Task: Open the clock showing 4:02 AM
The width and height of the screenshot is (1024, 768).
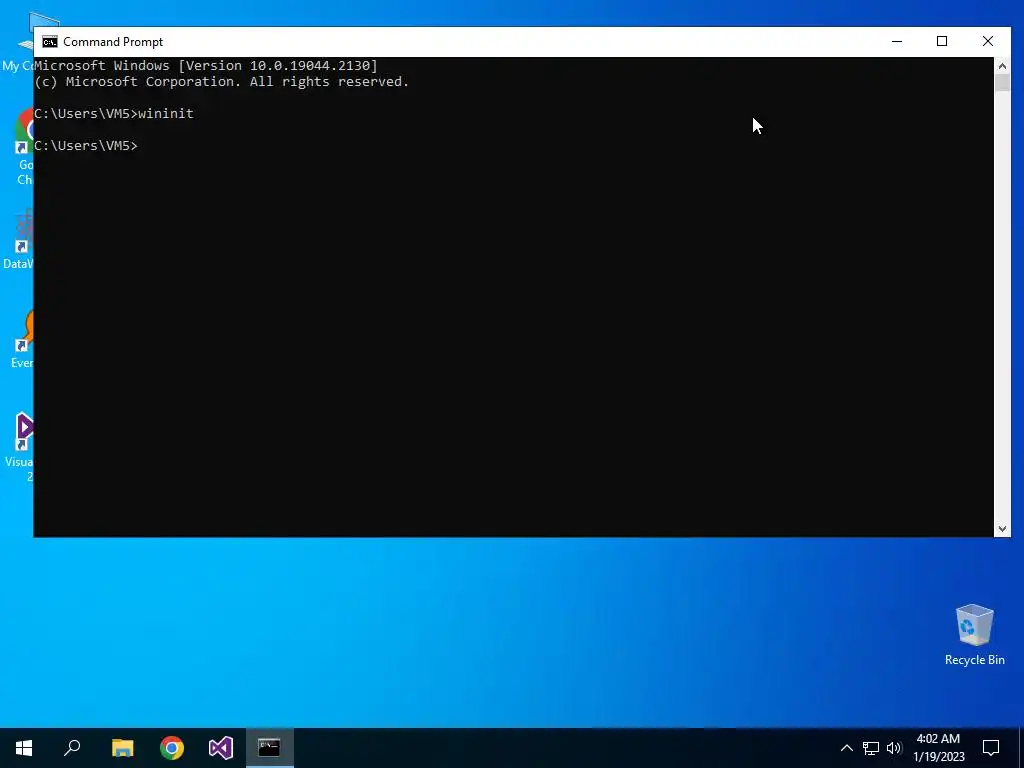Action: [x=938, y=748]
